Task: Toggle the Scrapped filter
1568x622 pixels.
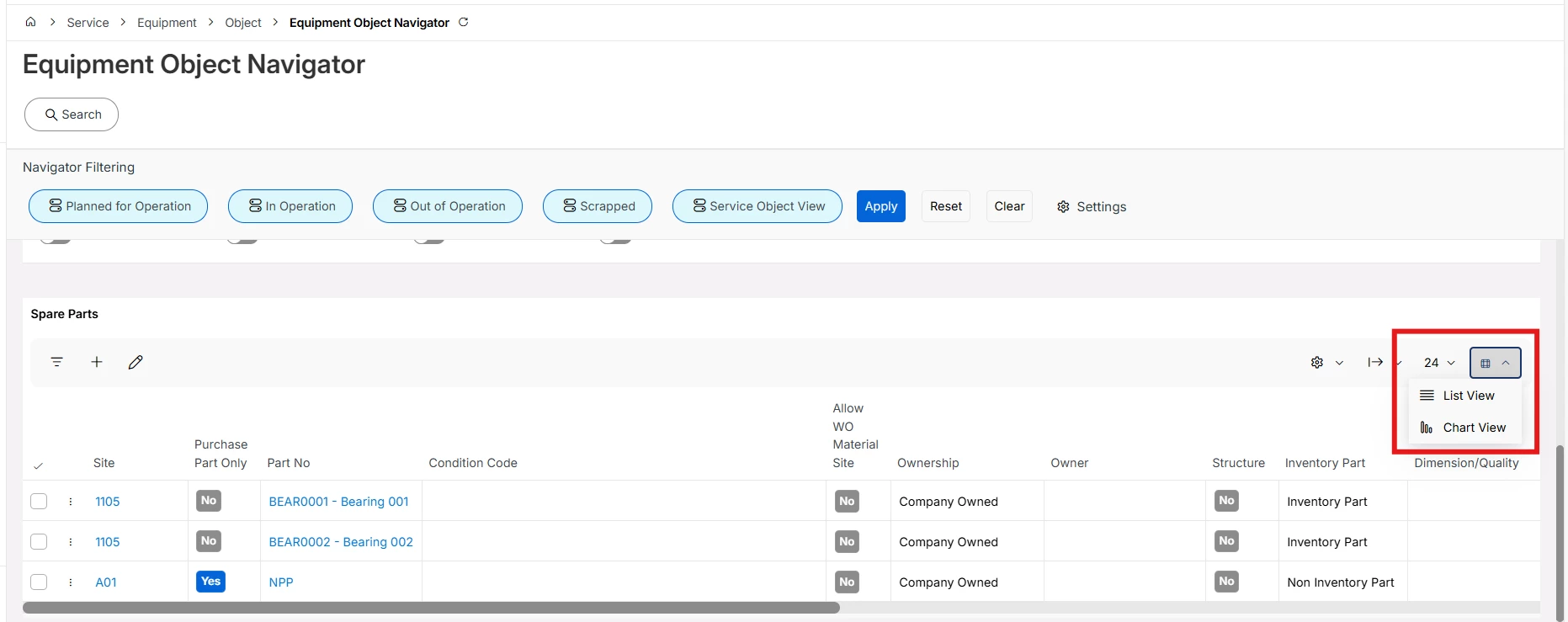Action: (x=598, y=206)
